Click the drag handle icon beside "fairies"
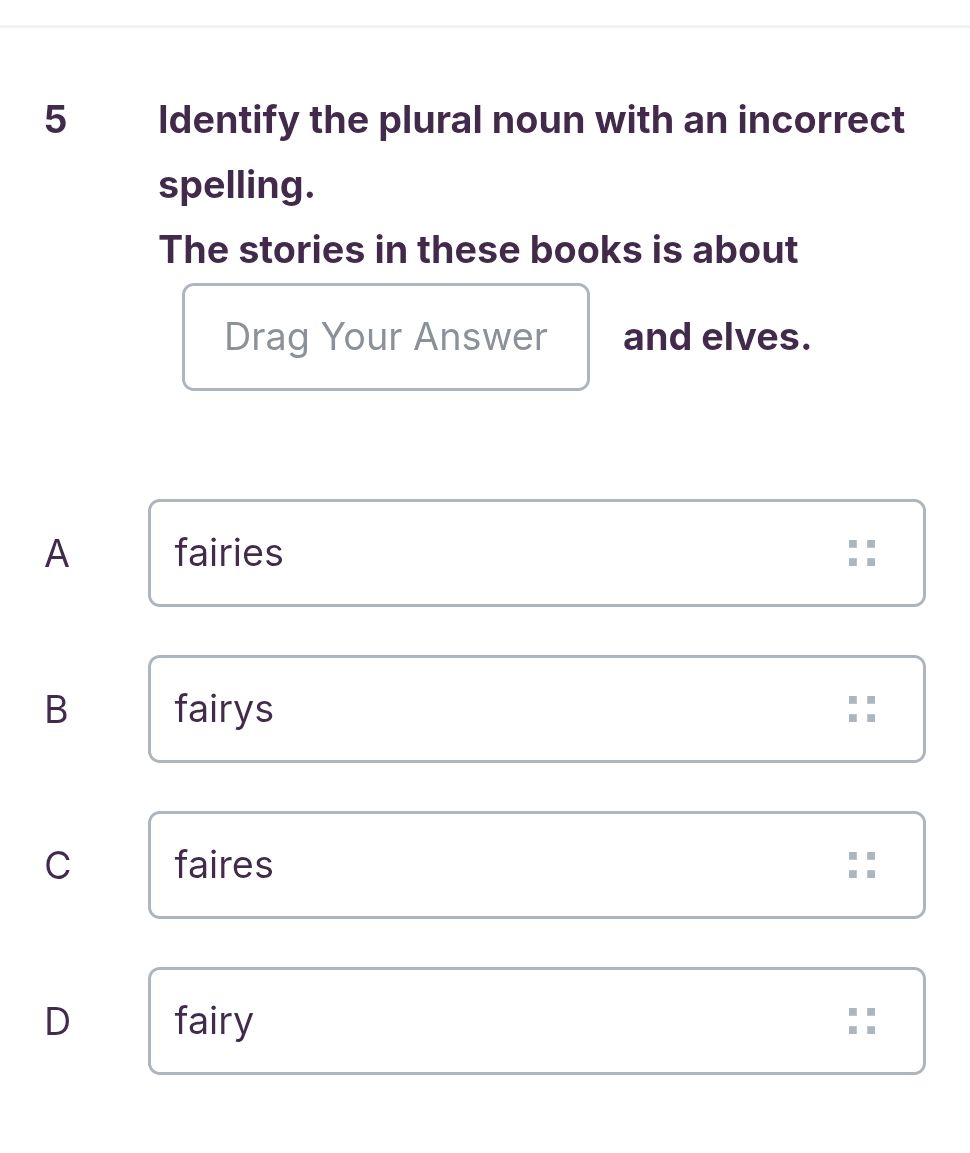The height and width of the screenshot is (1153, 970). (861, 553)
